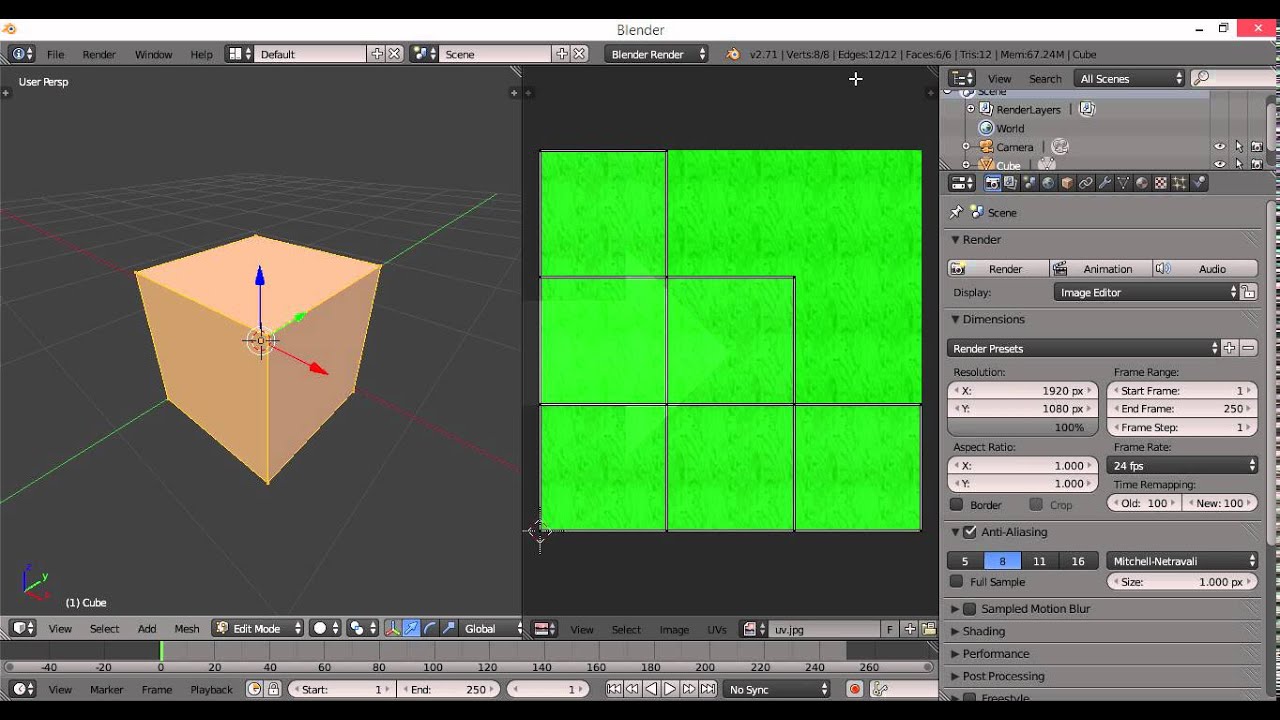Open the Render Layers properties tab

pyautogui.click(x=1010, y=183)
